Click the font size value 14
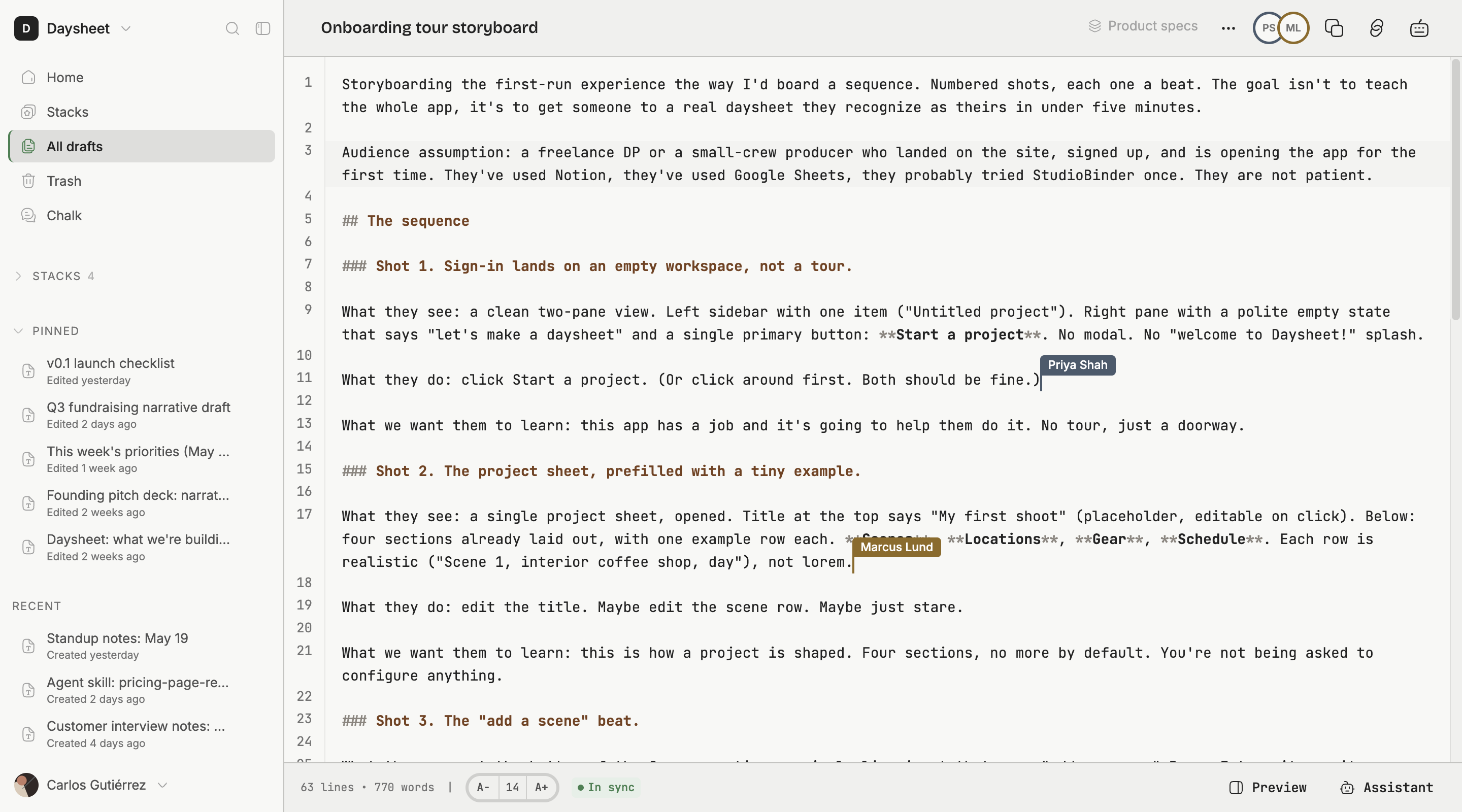 click(x=513, y=788)
